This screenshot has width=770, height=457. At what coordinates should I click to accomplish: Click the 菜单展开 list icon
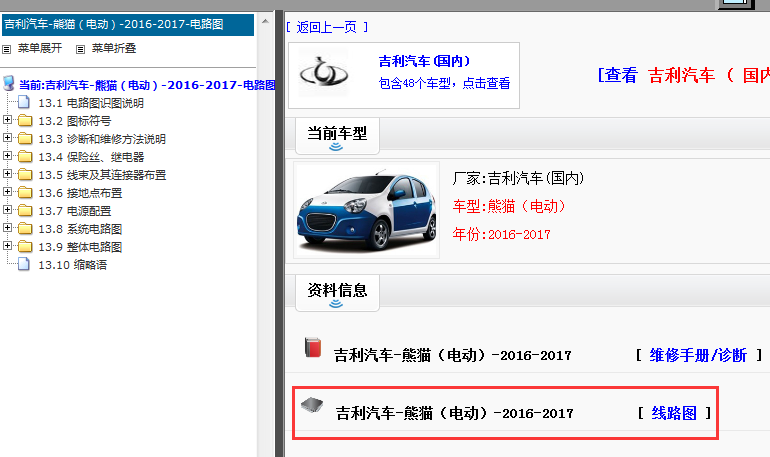pyautogui.click(x=6, y=49)
